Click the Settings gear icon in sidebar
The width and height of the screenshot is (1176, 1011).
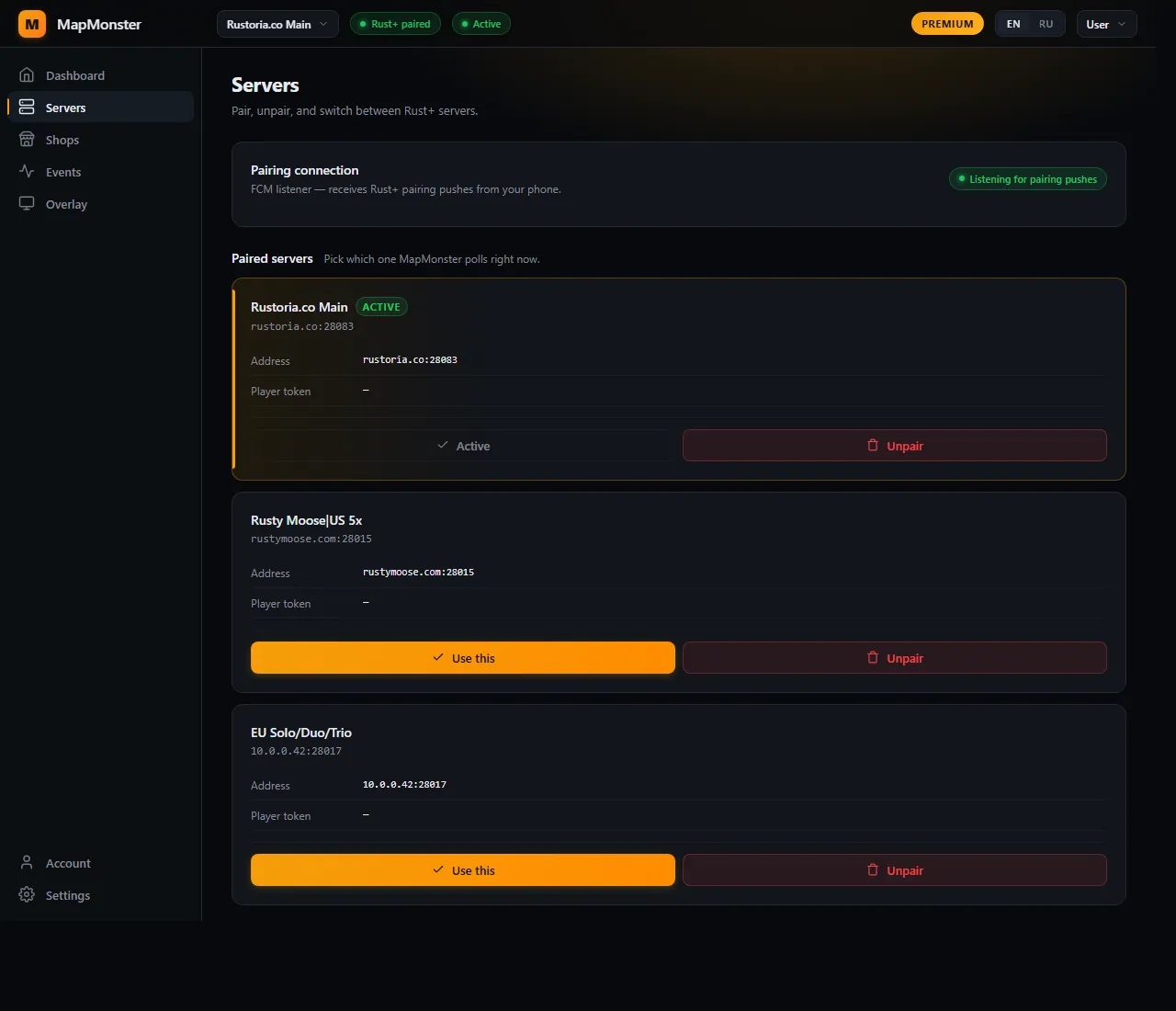click(27, 895)
